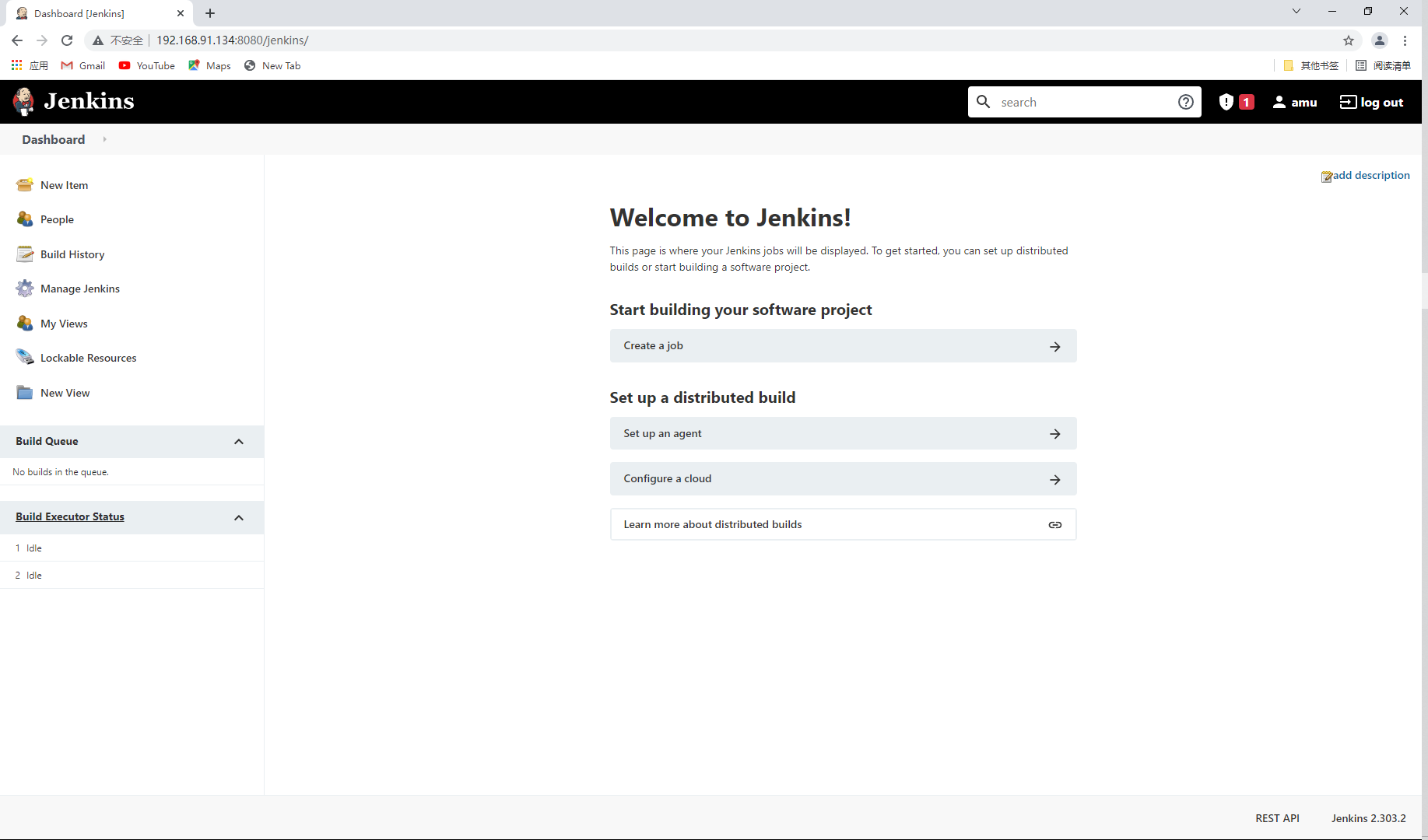This screenshot has height=840, width=1428.
Task: Focus the Jenkins search input field
Action: pos(1085,102)
